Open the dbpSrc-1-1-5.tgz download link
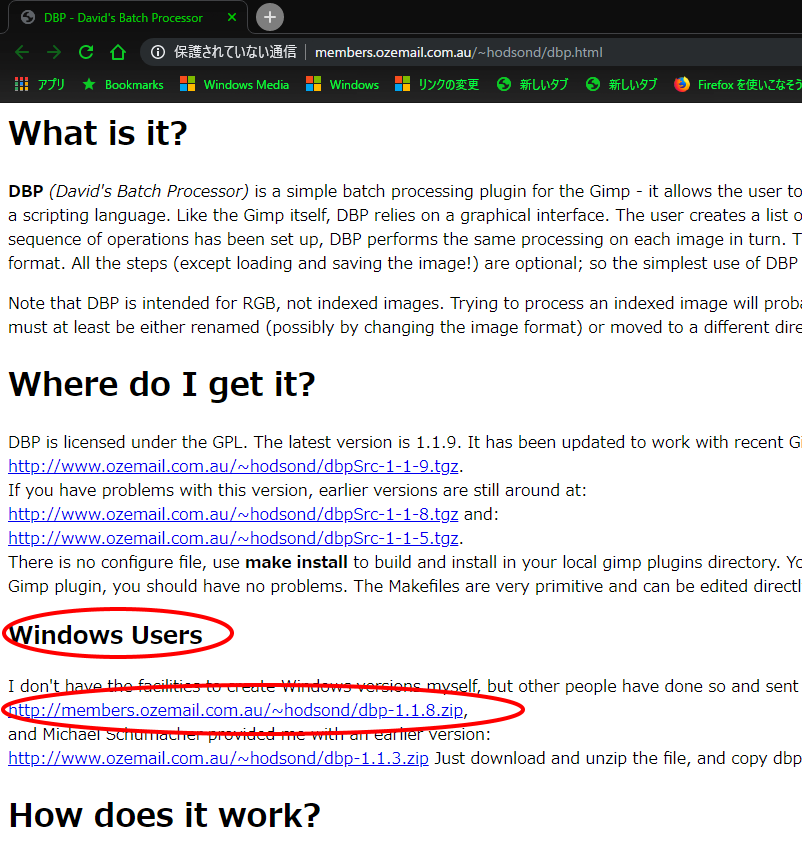 coord(233,538)
